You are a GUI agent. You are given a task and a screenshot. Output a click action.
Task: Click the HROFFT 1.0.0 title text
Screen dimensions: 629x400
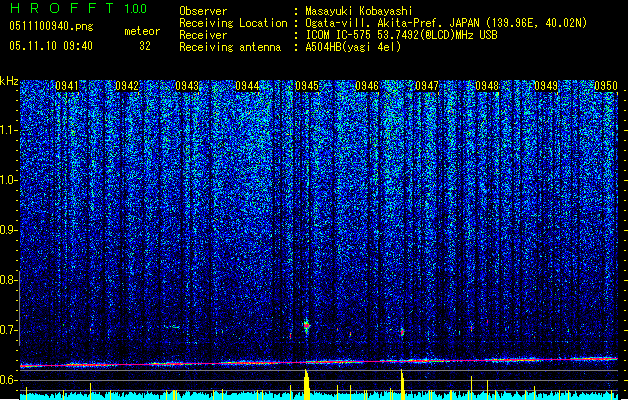(78, 8)
